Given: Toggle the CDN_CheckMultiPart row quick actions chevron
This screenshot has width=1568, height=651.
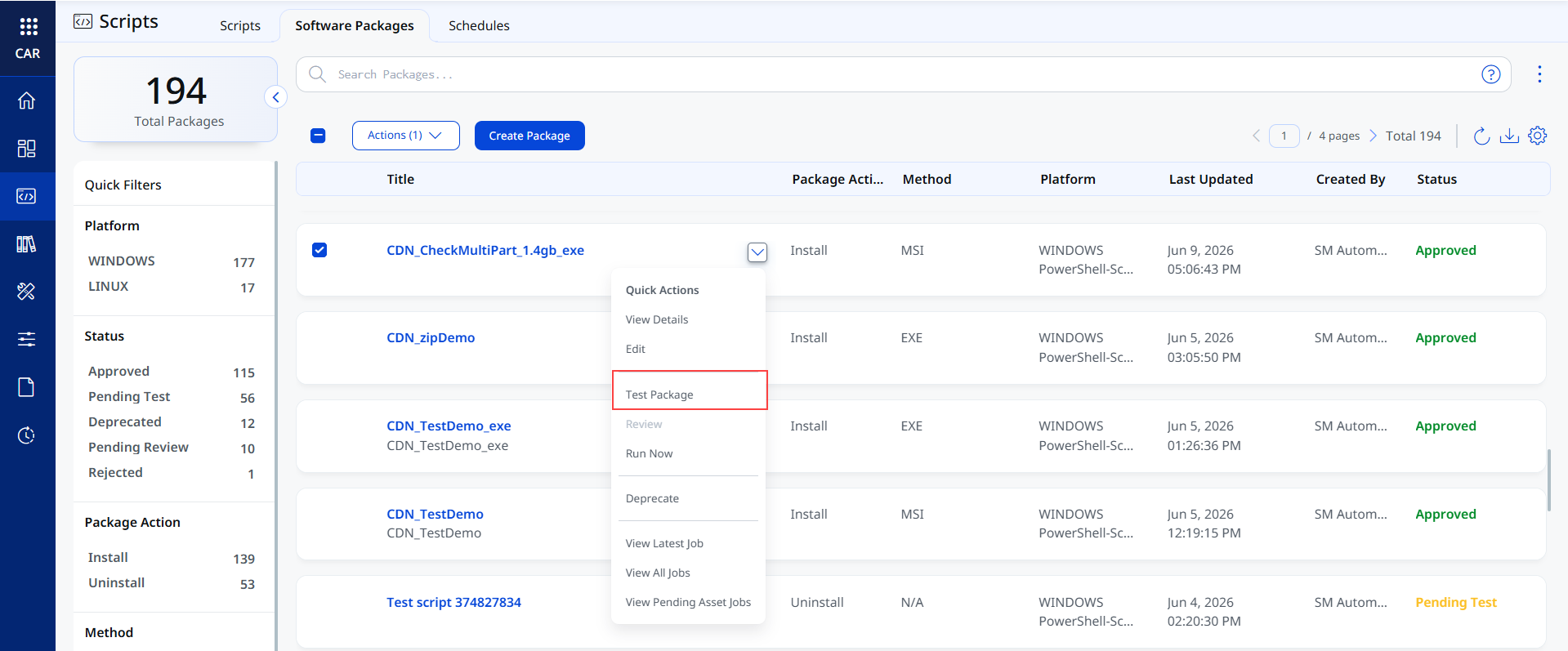Looking at the screenshot, I should coord(757,252).
